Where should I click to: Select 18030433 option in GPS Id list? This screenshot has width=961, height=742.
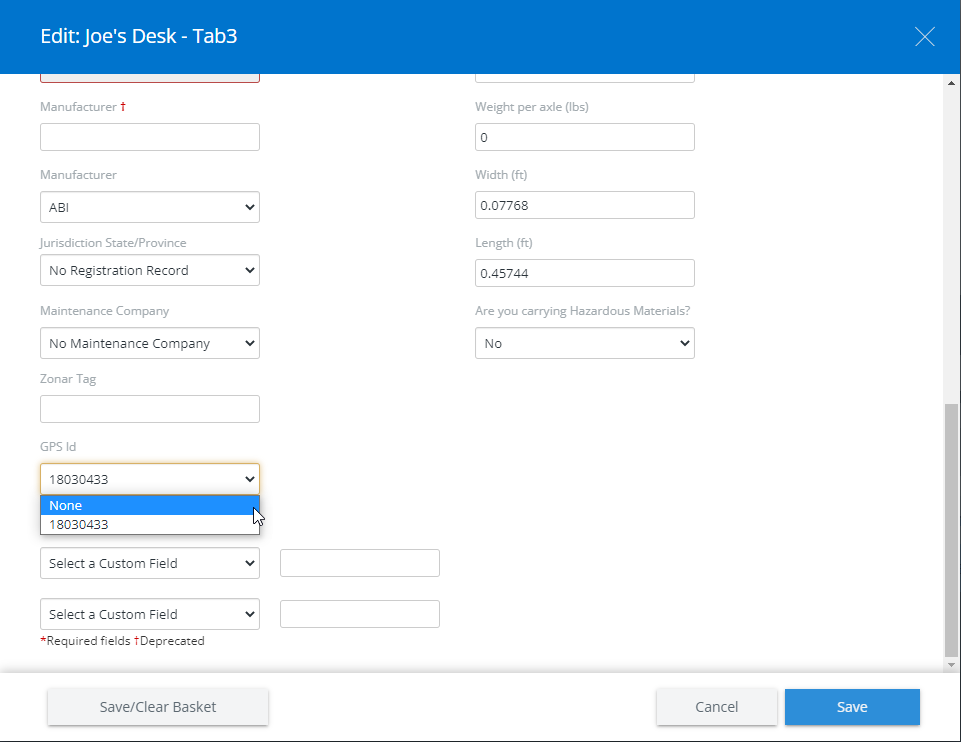[150, 524]
